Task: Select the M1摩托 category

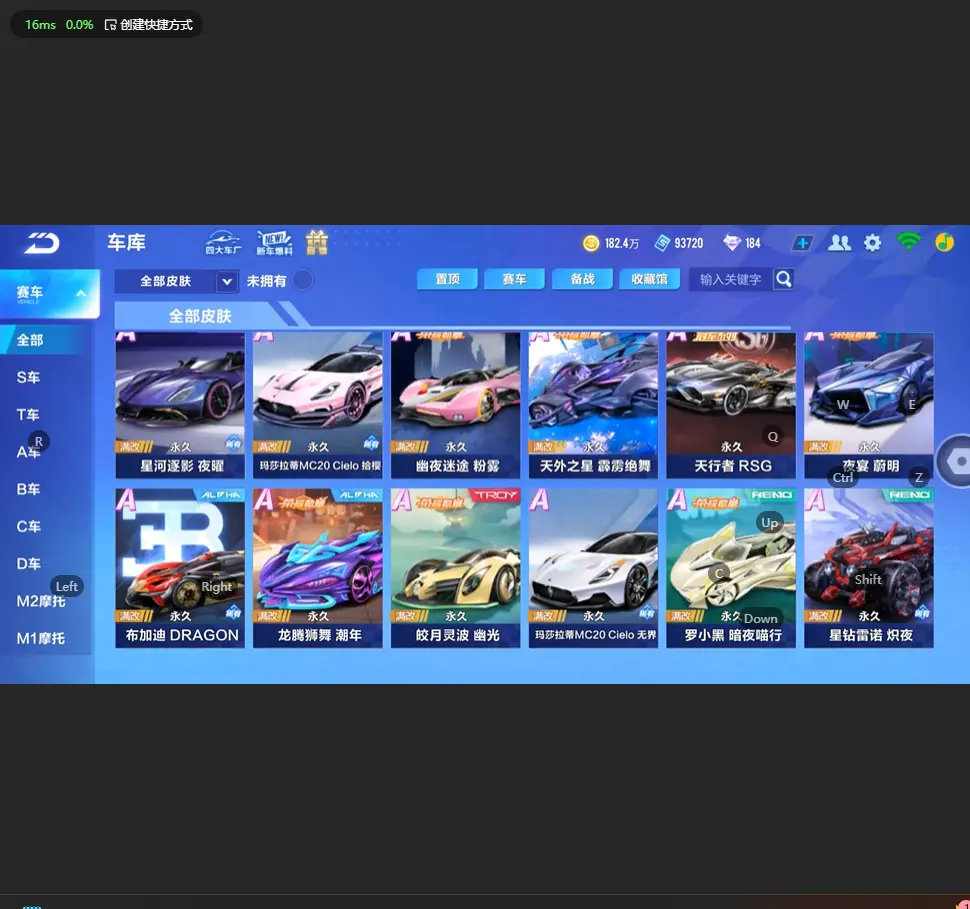Action: coord(41,638)
